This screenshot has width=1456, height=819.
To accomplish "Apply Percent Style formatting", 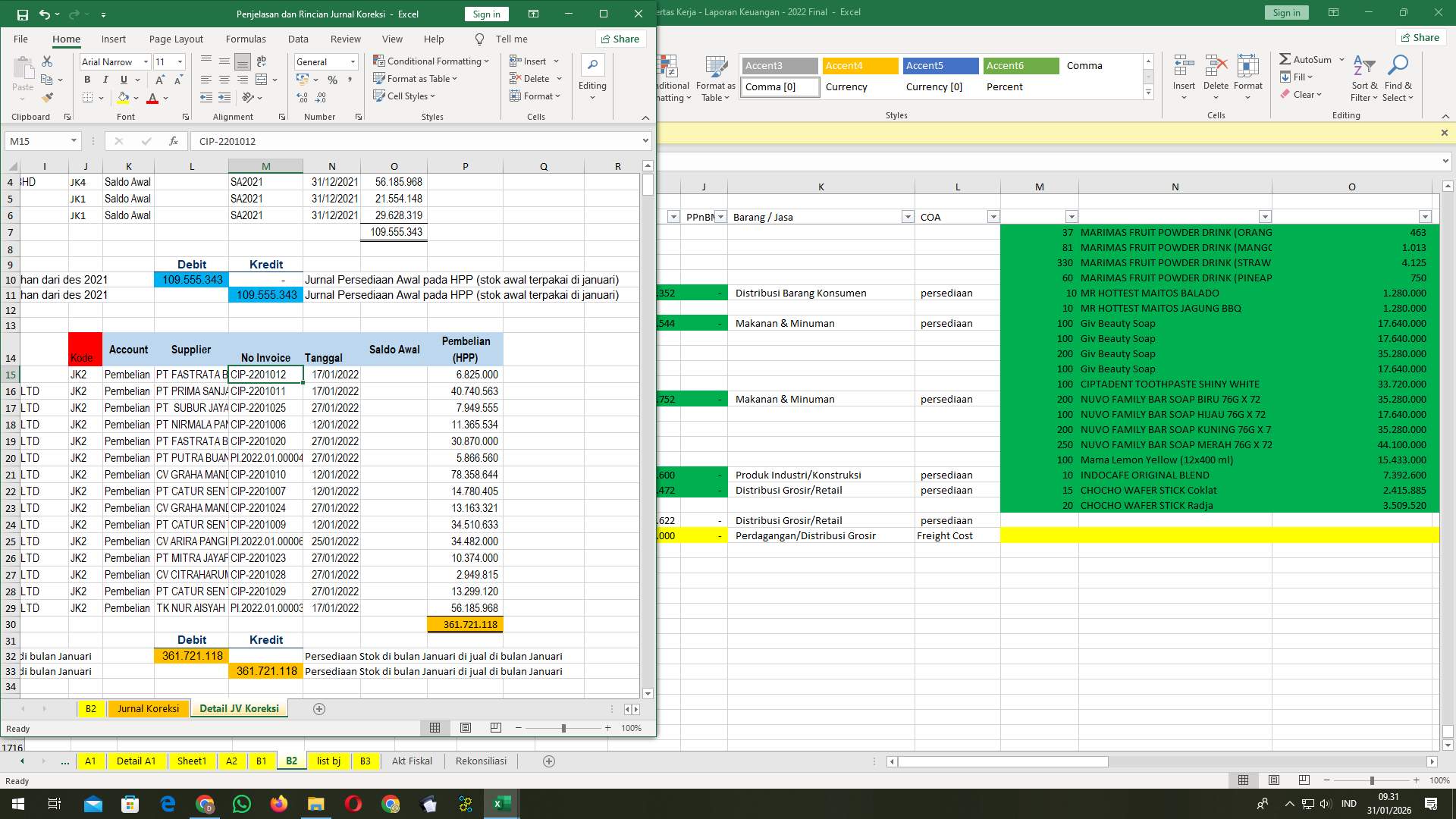I will [x=332, y=78].
